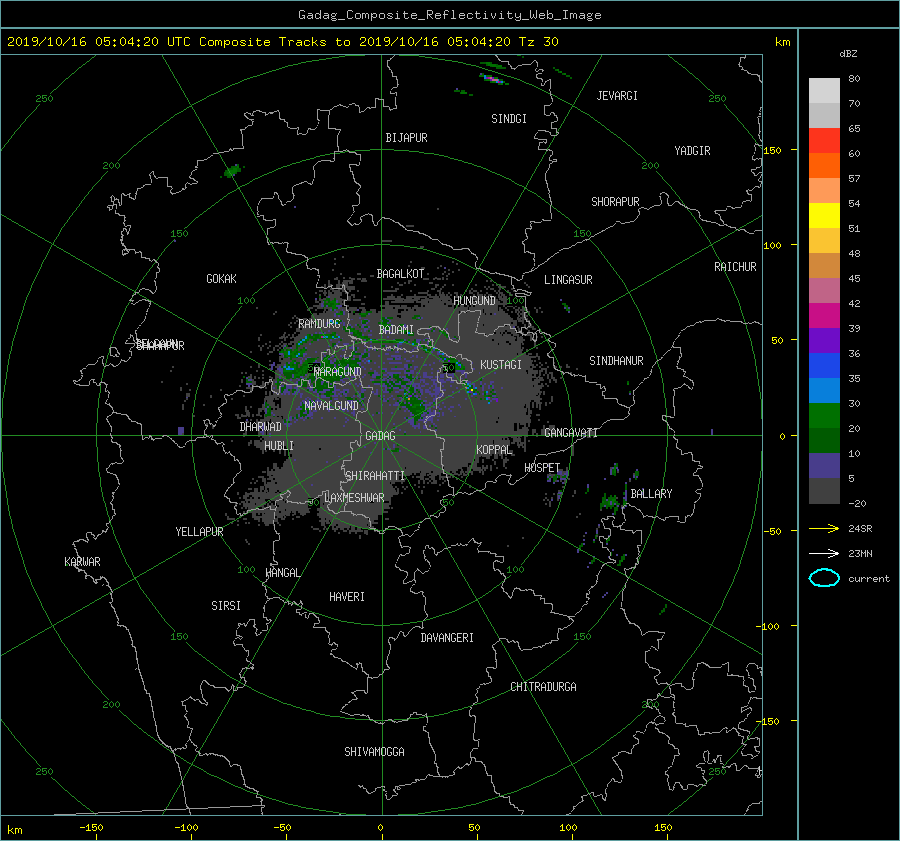
Task: Click the green echo patch northwest of Gokak
Action: [x=232, y=170]
